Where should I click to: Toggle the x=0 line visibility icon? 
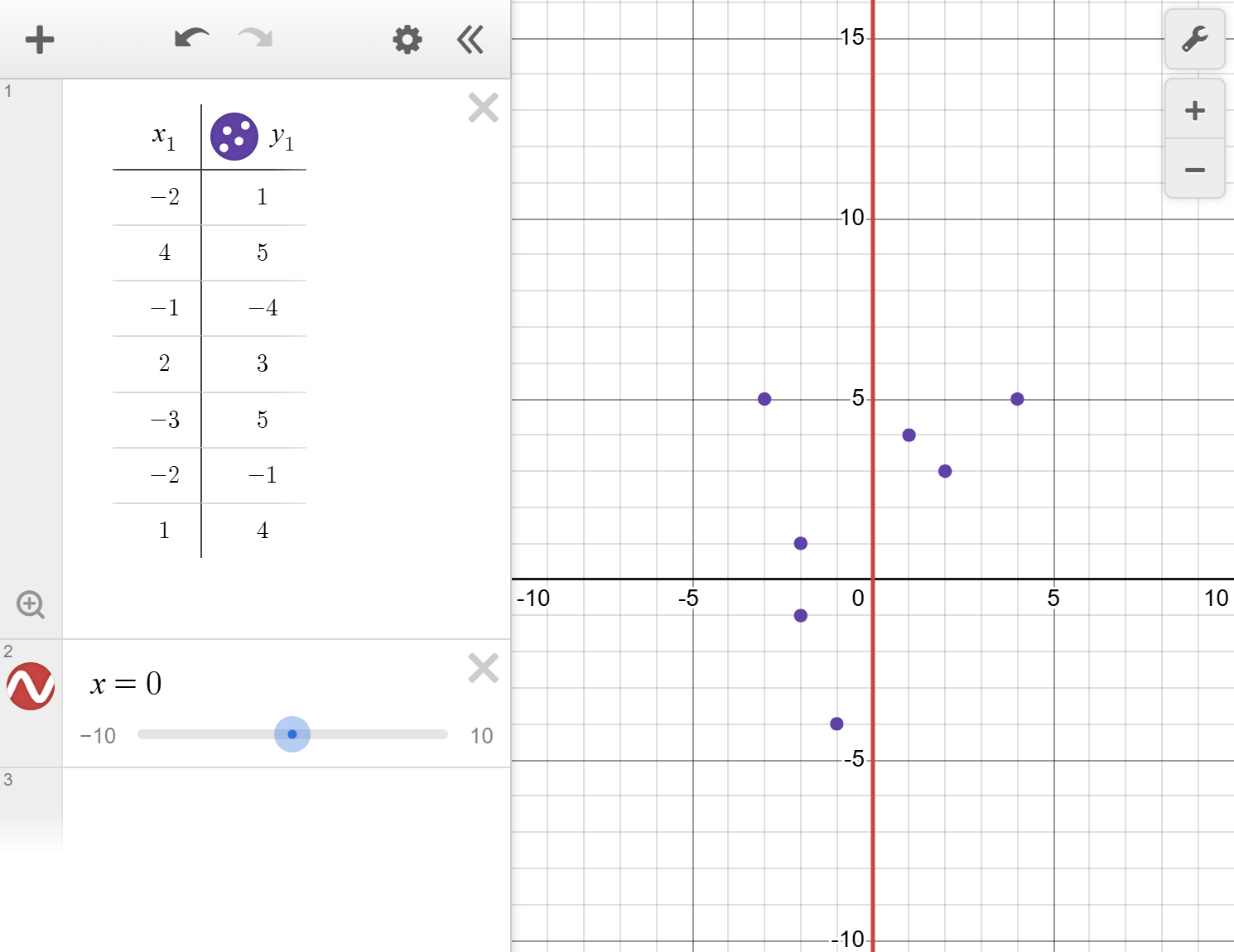(x=31, y=685)
